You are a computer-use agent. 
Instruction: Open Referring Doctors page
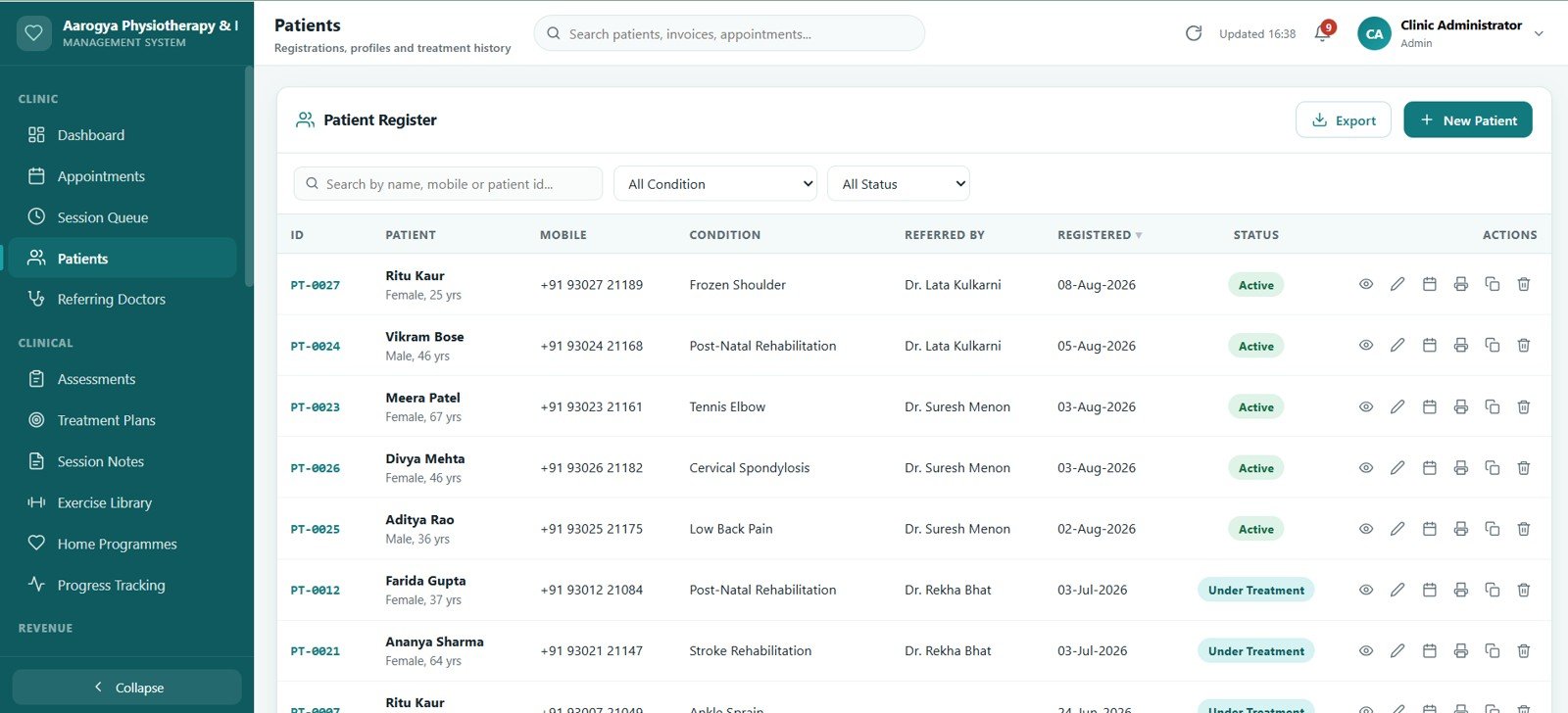click(x=122, y=299)
